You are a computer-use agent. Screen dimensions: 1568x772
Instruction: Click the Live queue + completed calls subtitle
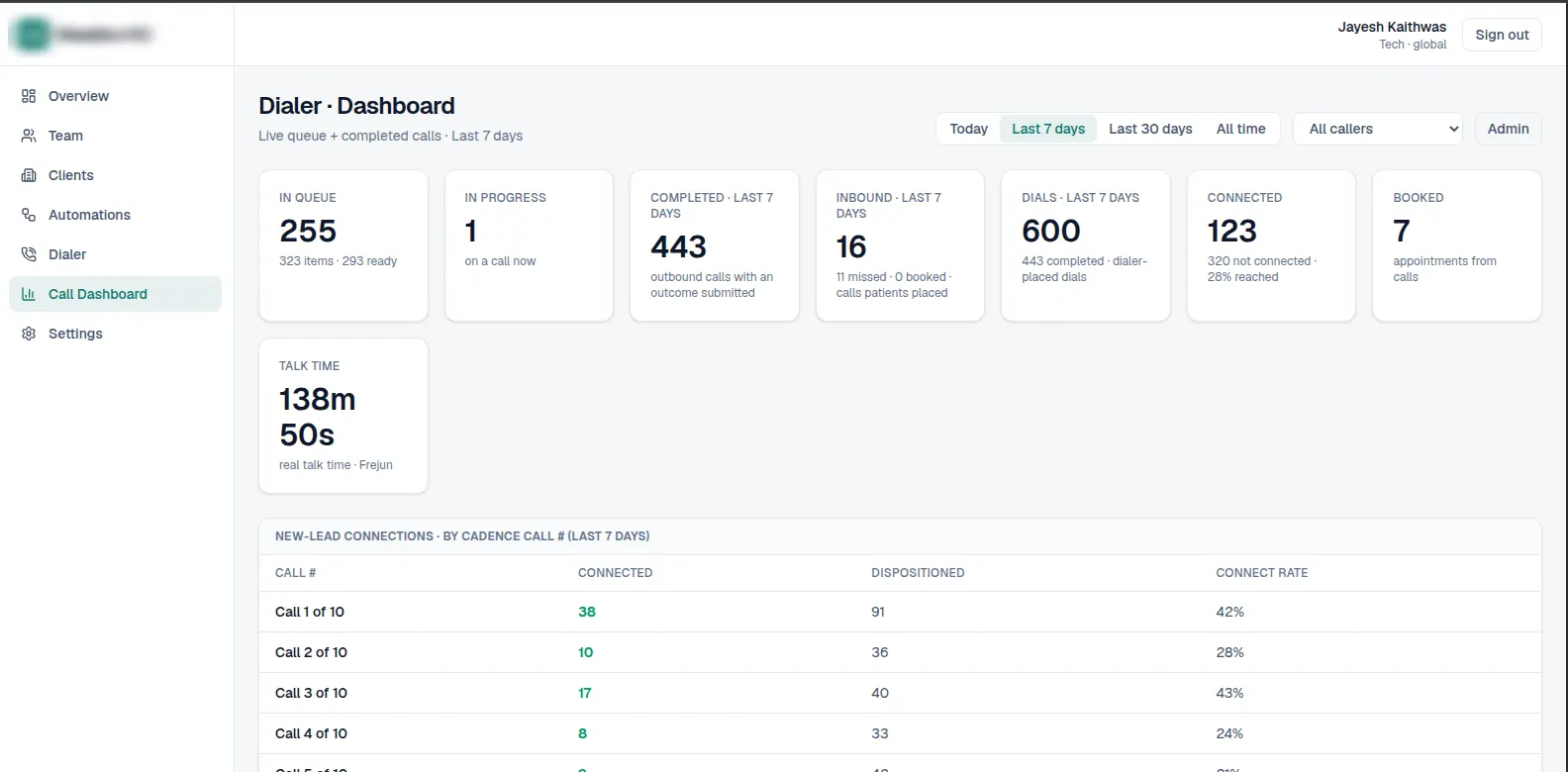(x=390, y=136)
